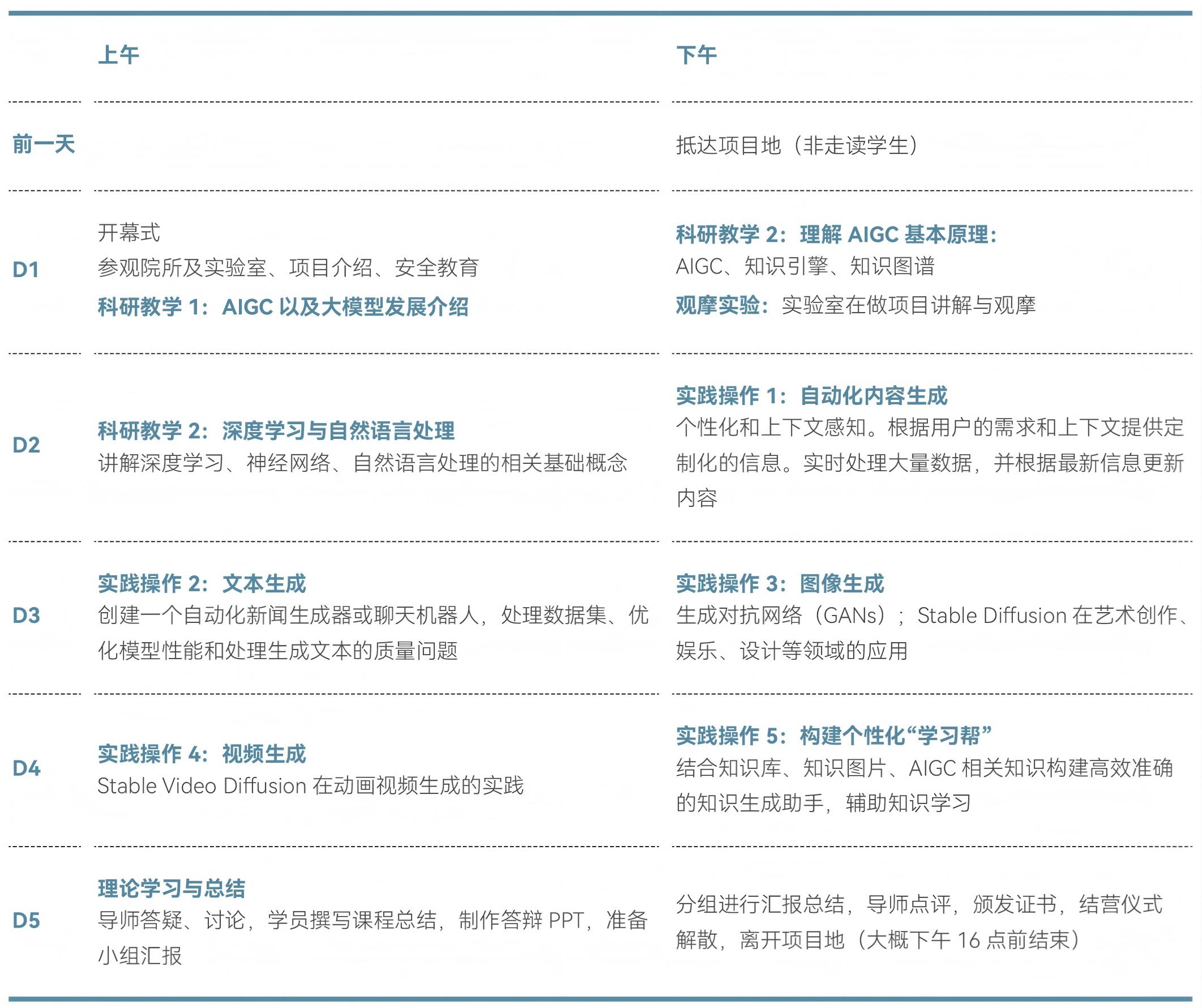Click the 开幕式 text in D1
The height and width of the screenshot is (1008, 1202).
point(129,232)
